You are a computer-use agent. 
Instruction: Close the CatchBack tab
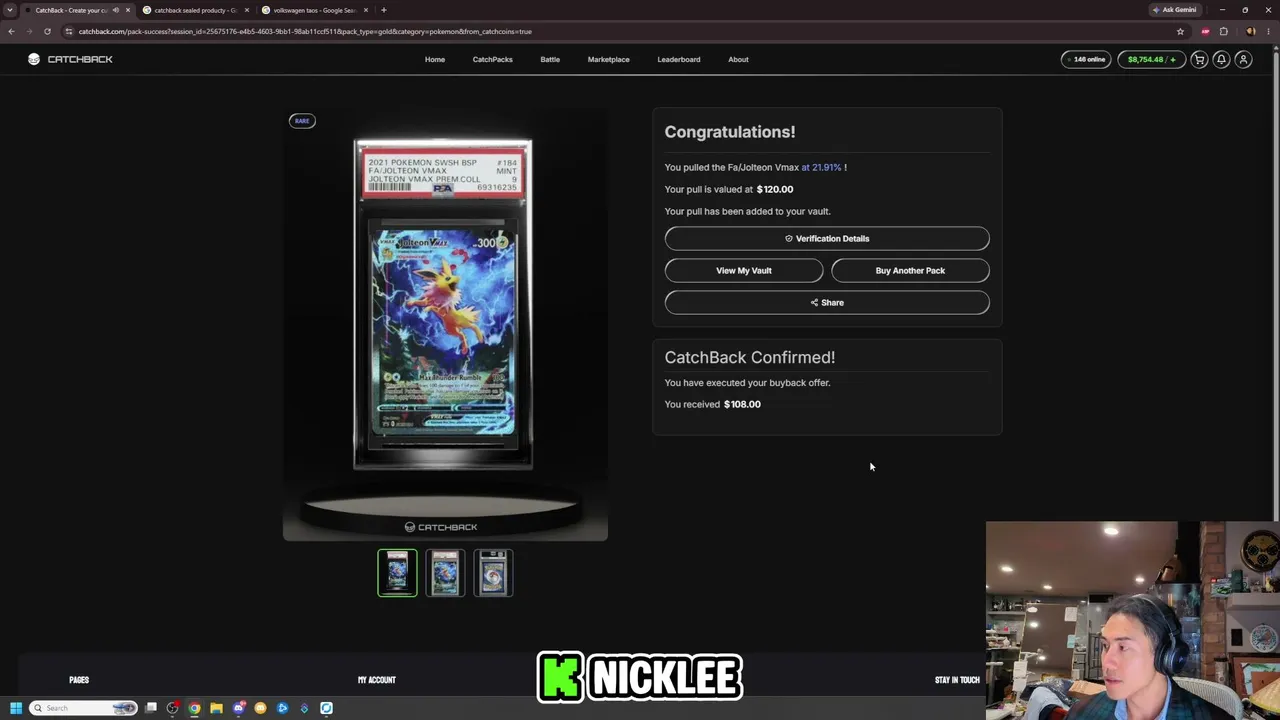(128, 10)
